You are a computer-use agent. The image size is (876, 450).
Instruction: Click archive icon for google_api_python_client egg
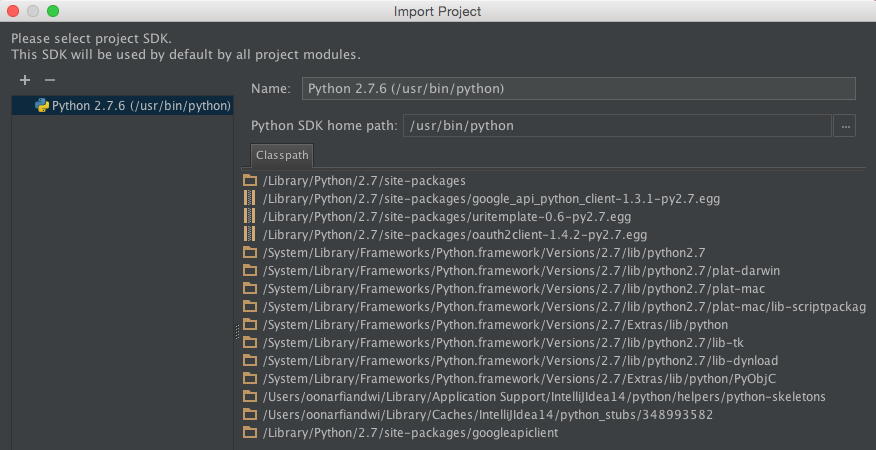(250, 199)
